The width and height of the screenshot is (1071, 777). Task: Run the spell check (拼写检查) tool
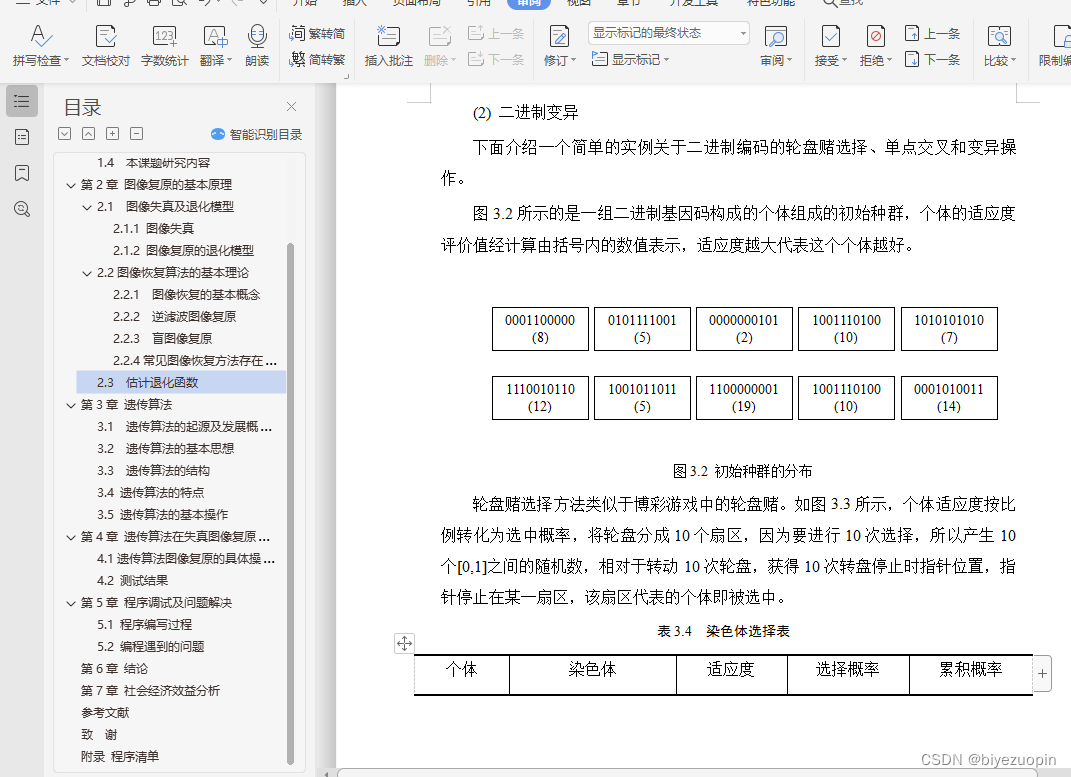[x=40, y=45]
